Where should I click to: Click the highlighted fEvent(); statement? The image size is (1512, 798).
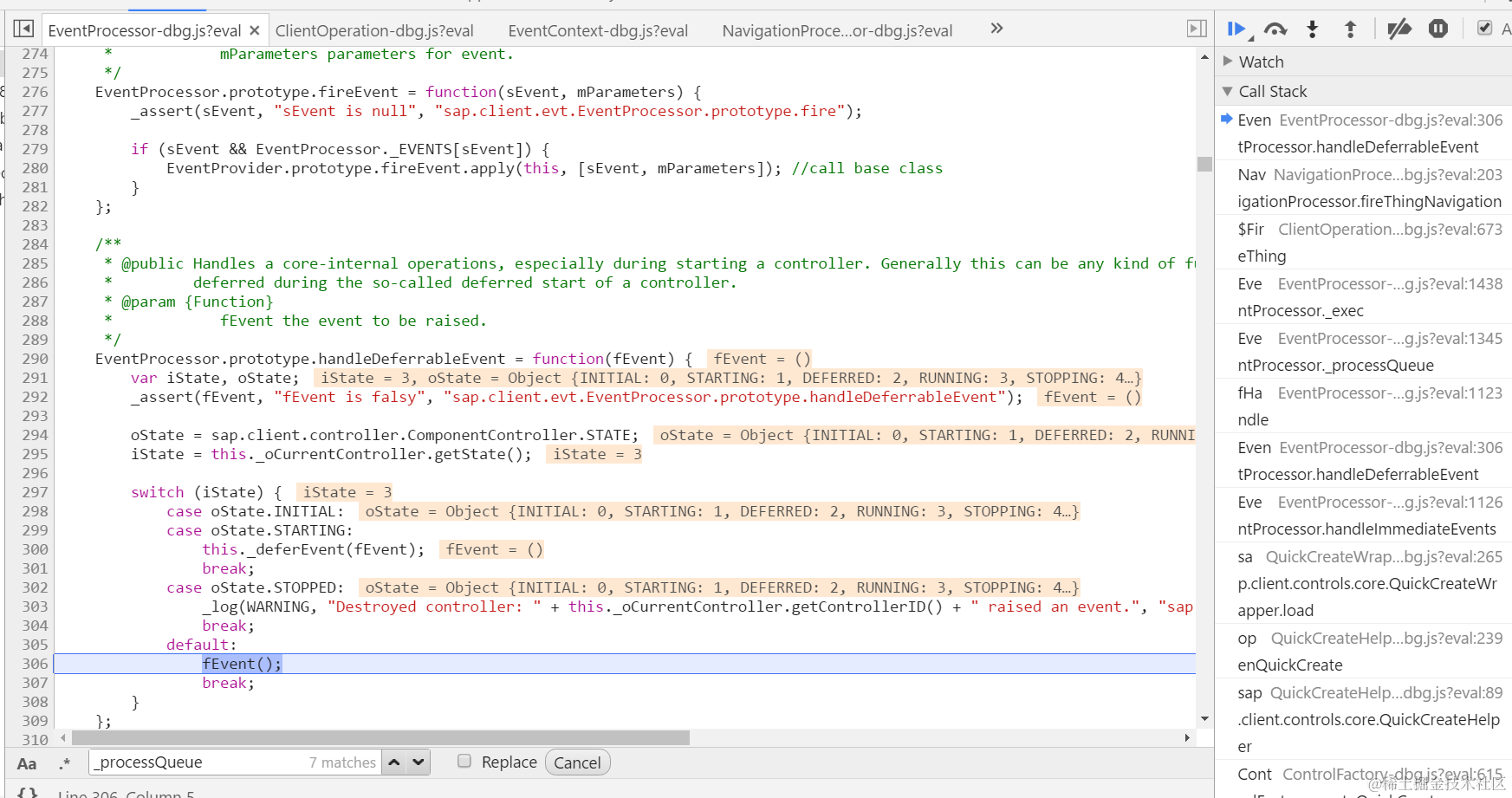point(242,664)
